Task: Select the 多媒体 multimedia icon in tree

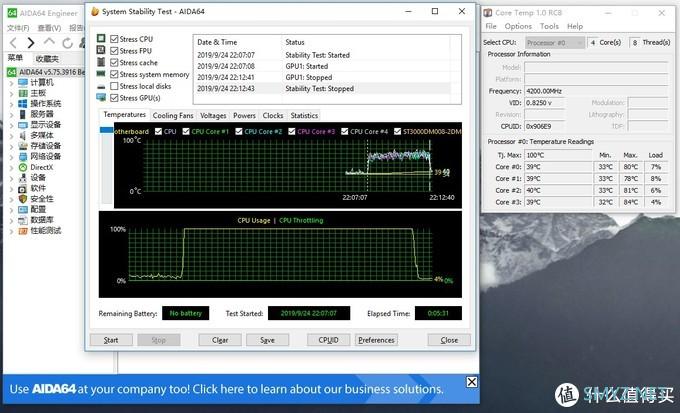Action: 23,135
